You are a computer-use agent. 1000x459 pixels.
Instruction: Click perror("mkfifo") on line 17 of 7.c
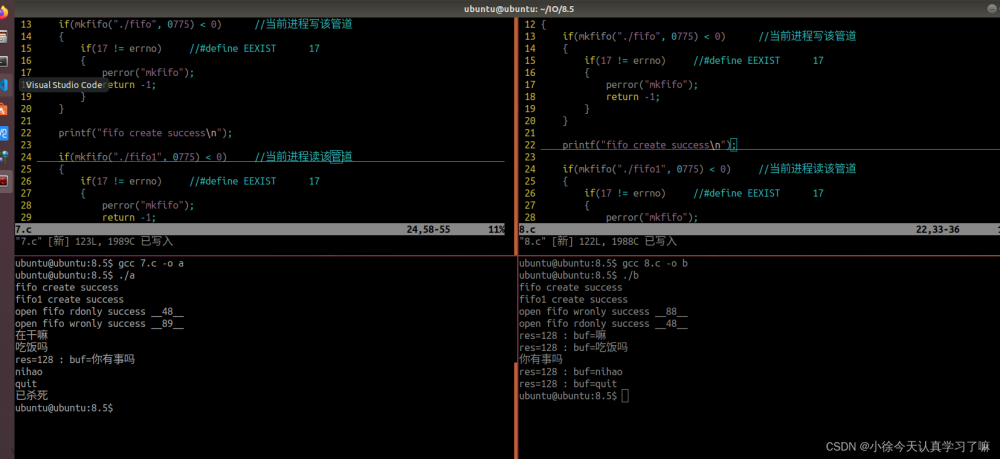(148, 73)
